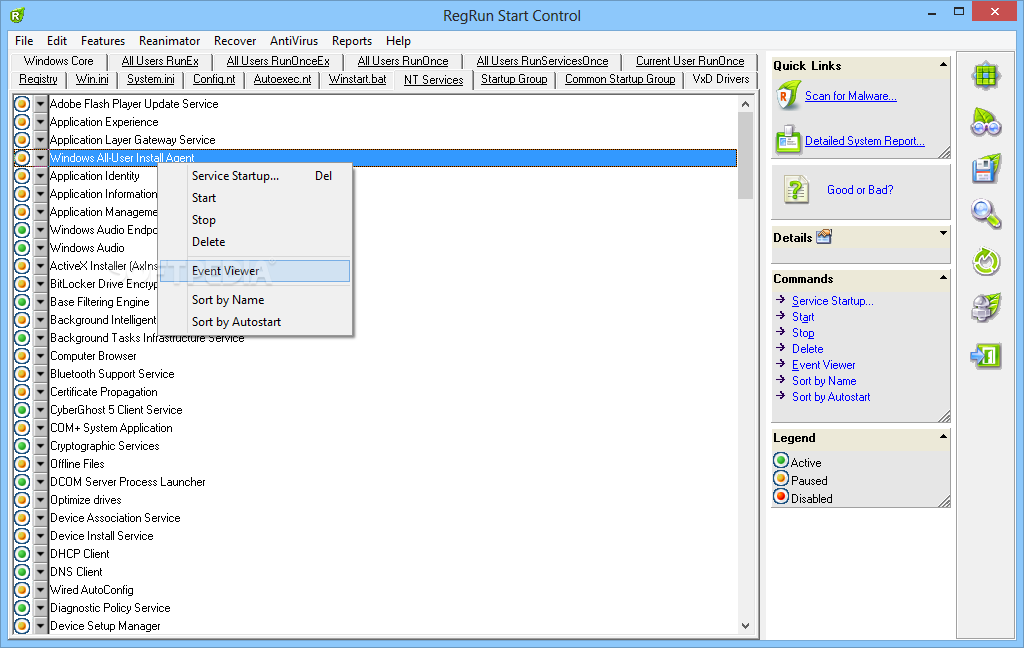
Task: Click the red Disabled legend icon
Action: 780,496
